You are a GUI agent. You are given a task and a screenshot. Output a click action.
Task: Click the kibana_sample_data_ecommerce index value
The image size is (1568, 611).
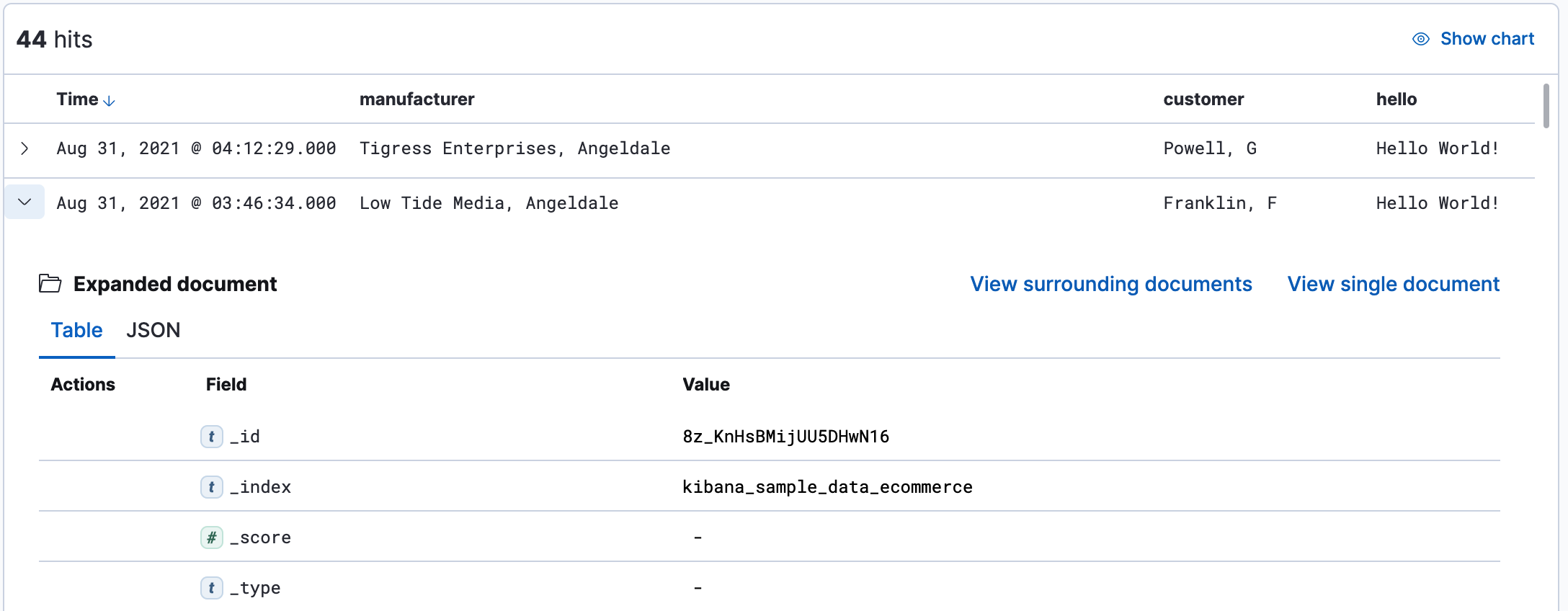click(x=827, y=487)
